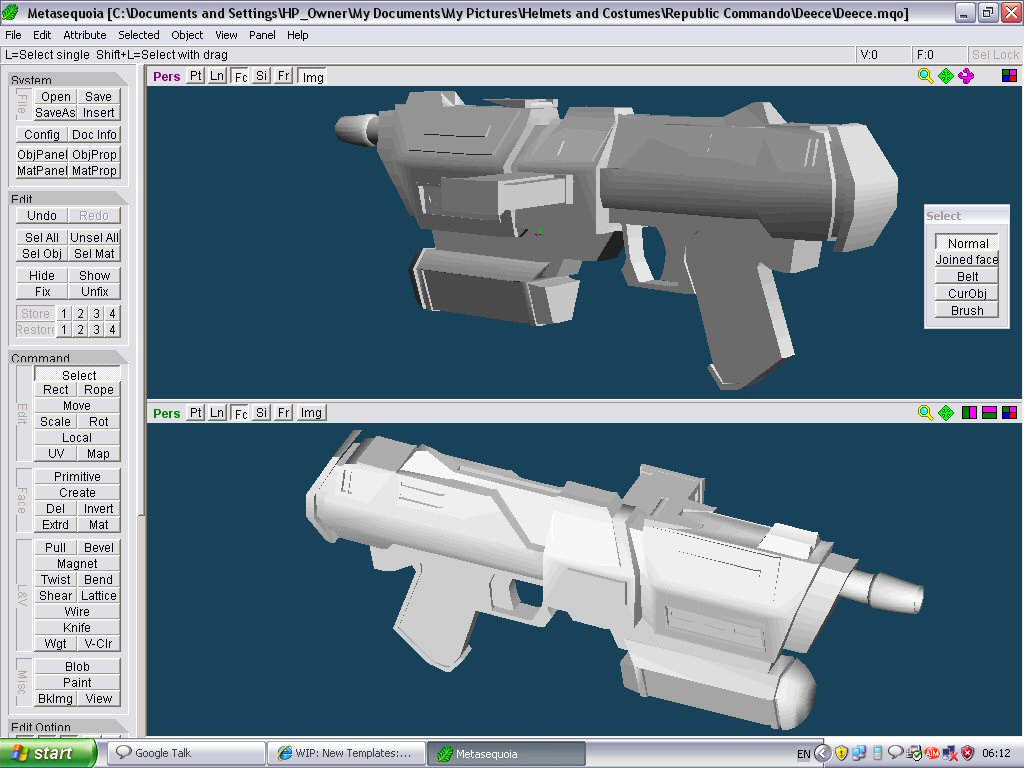Toggle Pt point display in lower viewport
This screenshot has height=768, width=1024.
[x=195, y=412]
